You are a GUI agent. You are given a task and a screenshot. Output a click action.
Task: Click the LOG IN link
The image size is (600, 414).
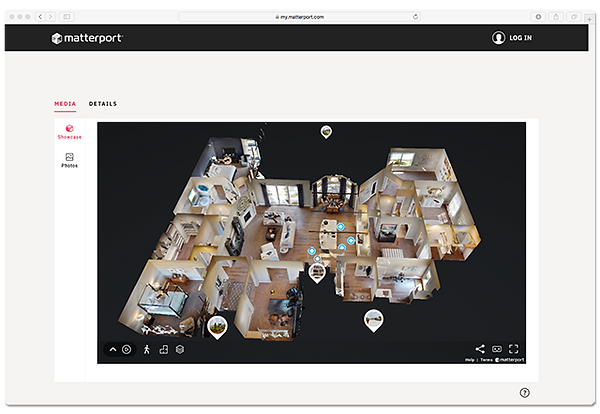520,38
